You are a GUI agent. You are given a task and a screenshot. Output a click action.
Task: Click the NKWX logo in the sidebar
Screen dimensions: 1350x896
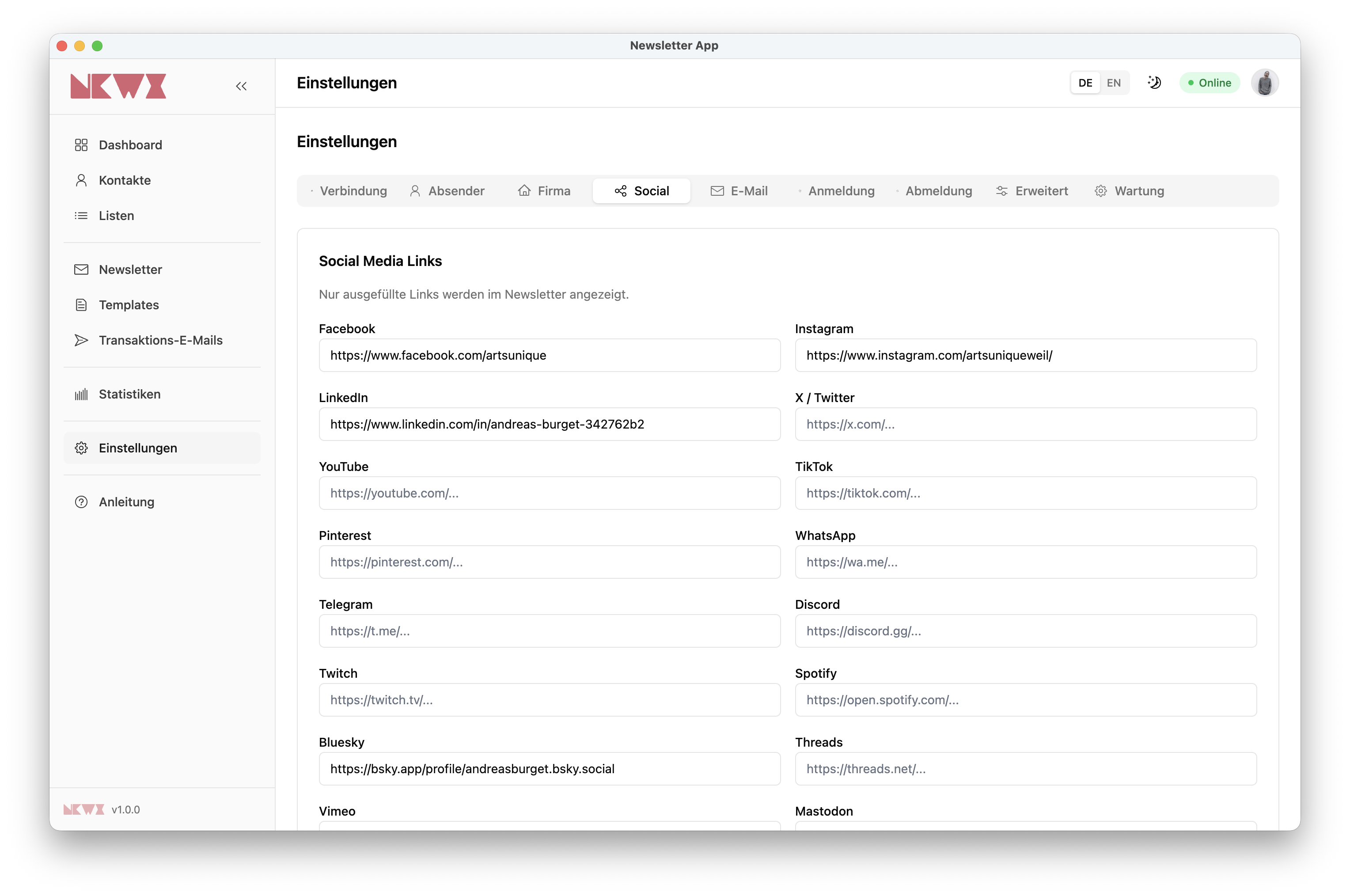coord(118,86)
